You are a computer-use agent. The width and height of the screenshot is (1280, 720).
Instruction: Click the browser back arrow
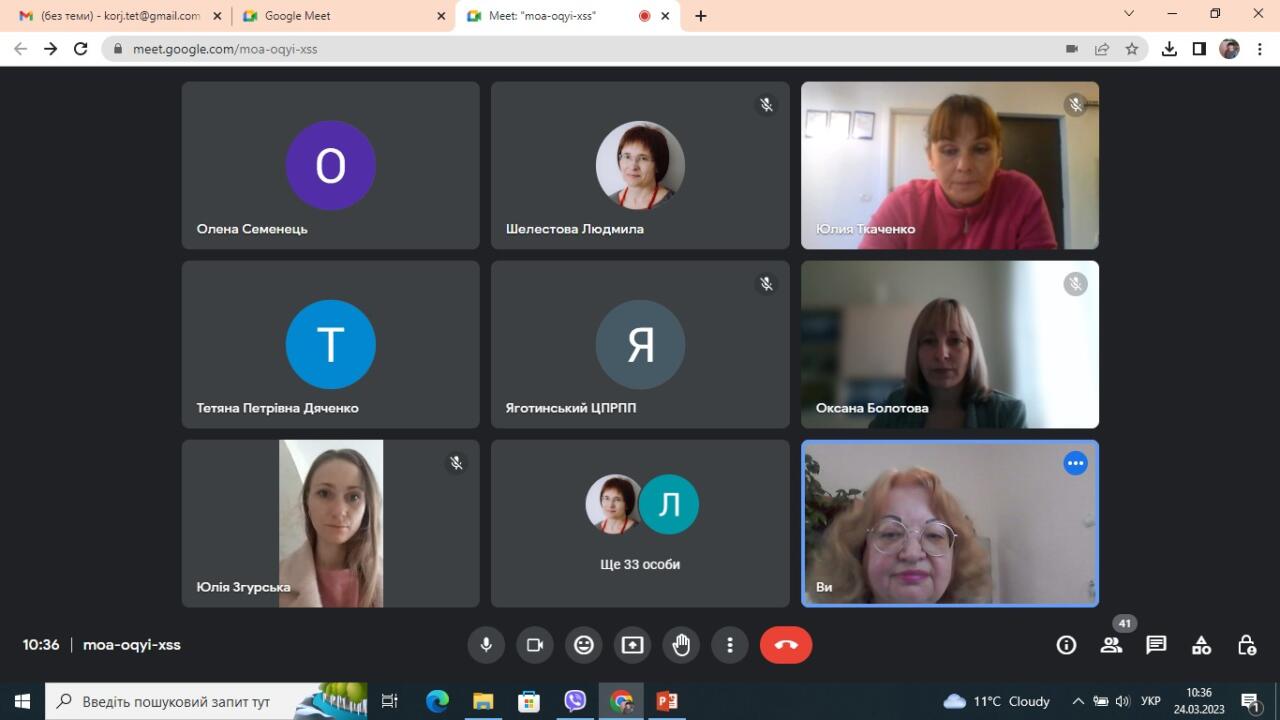pos(20,48)
